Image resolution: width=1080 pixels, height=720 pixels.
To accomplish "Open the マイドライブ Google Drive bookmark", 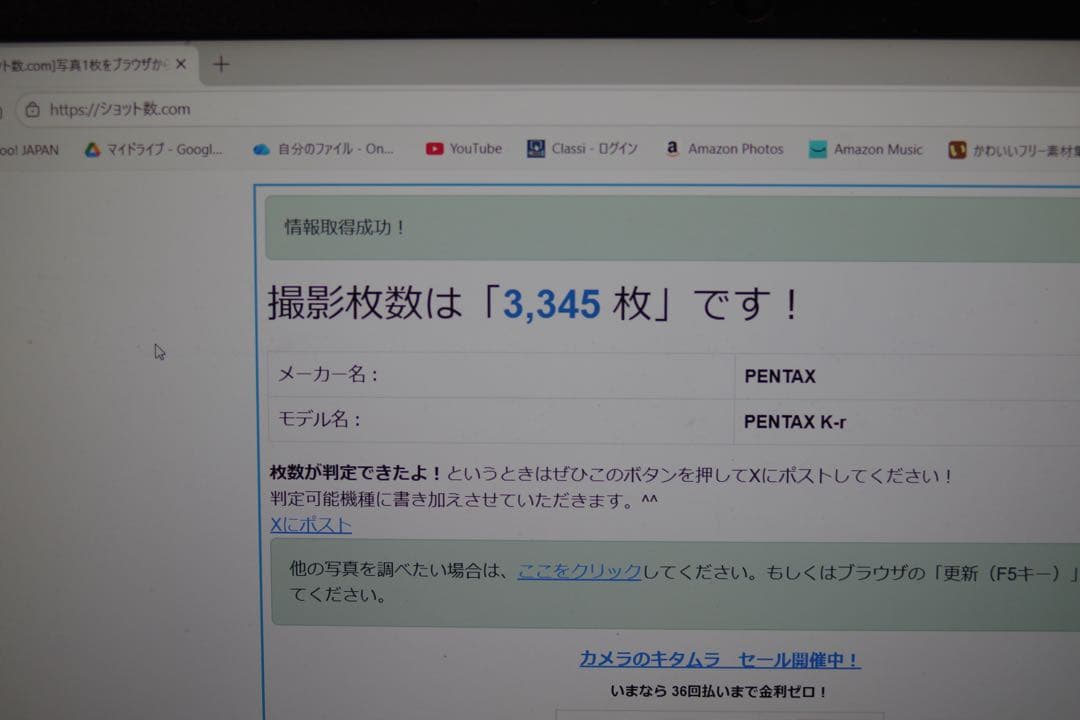I will [x=154, y=150].
